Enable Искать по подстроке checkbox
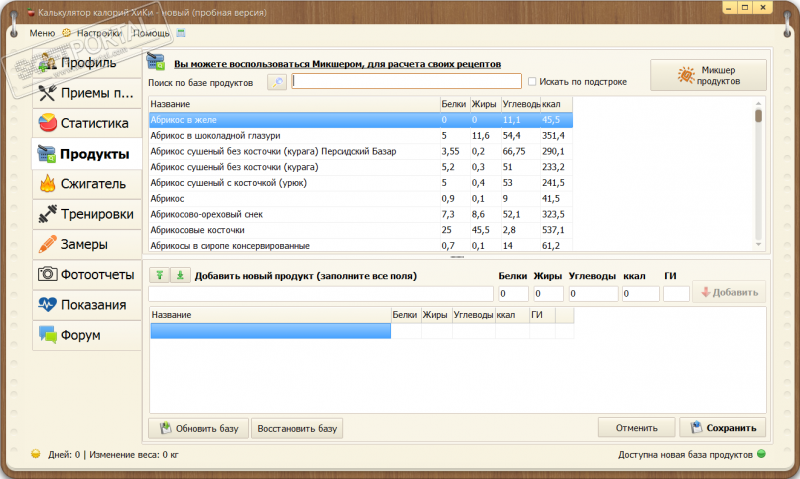This screenshot has width=800, height=479. coord(532,82)
